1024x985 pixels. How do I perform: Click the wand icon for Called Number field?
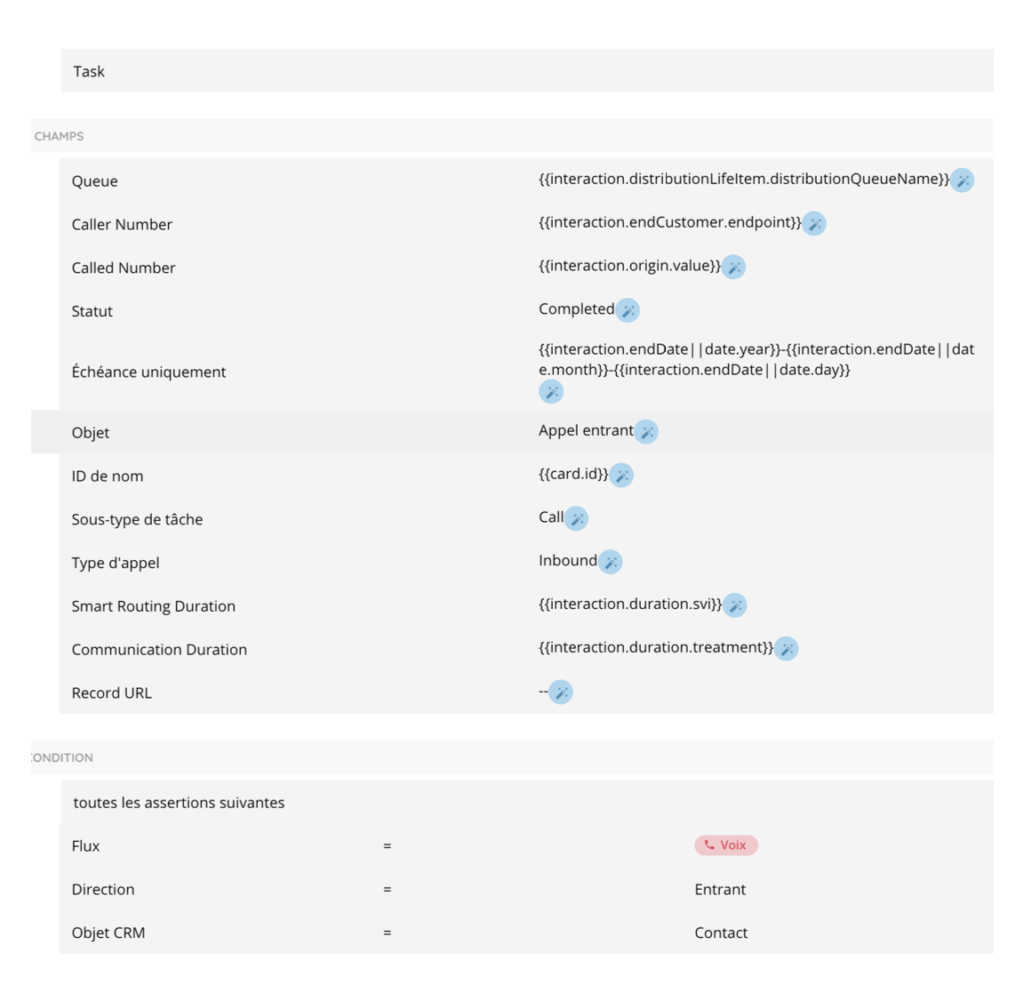(734, 267)
